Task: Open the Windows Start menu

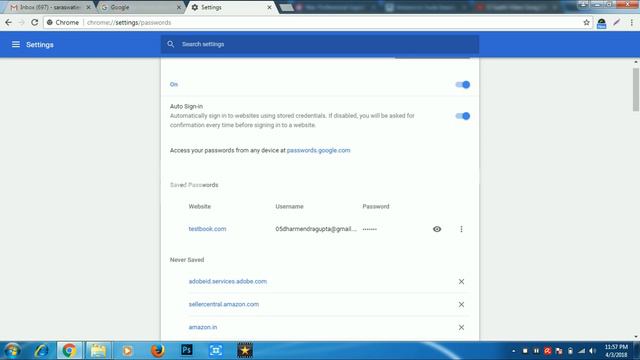Action: click(12, 351)
